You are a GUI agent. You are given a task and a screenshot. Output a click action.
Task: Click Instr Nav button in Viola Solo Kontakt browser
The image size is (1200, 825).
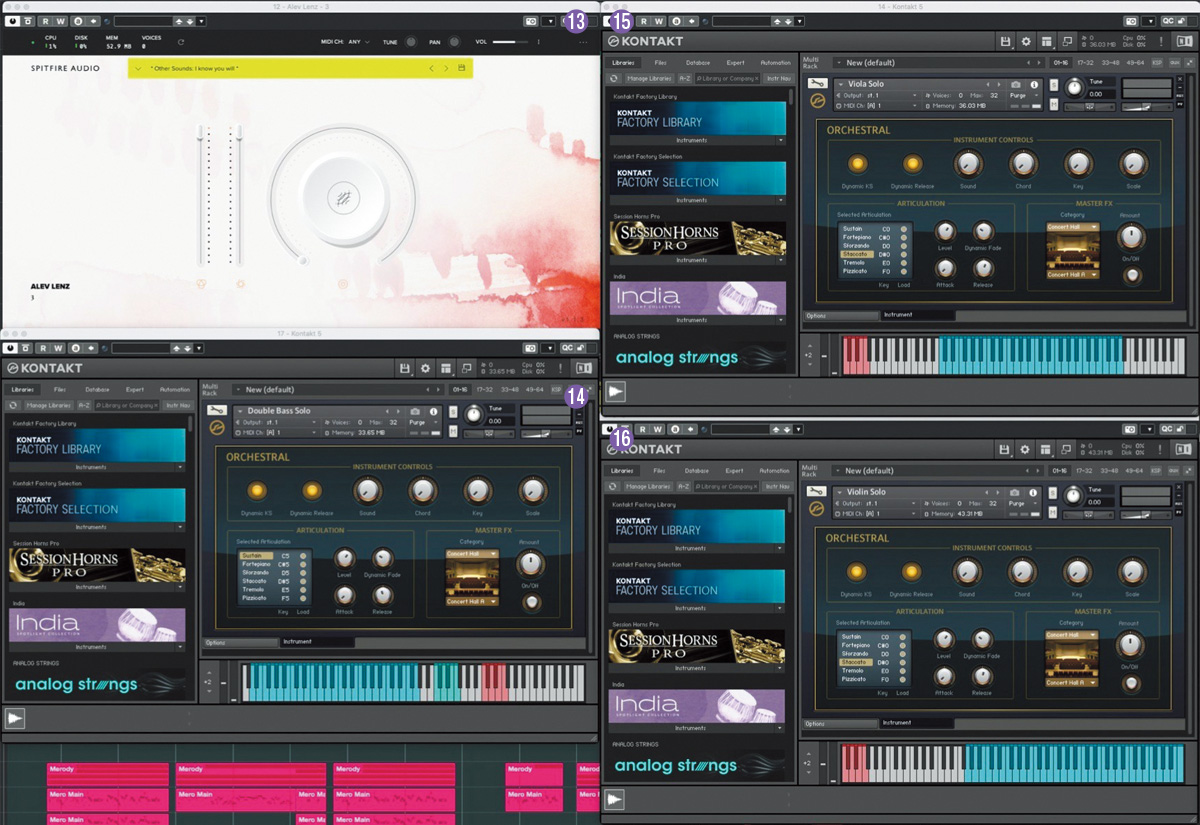click(x=778, y=77)
